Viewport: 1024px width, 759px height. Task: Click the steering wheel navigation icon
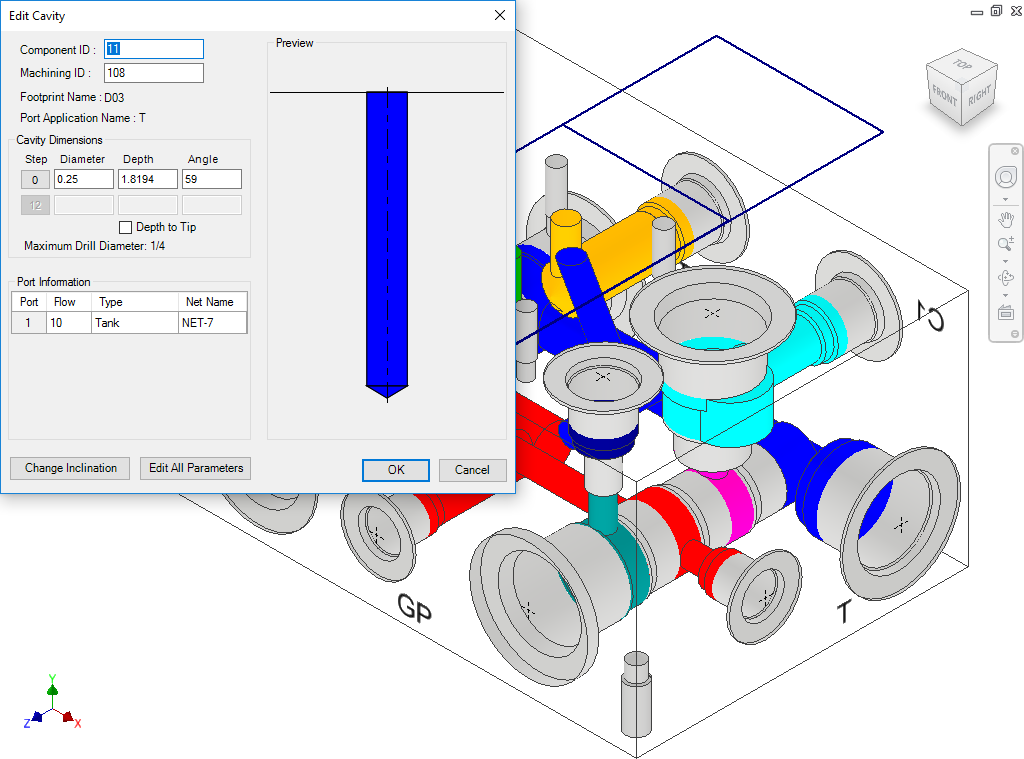(x=1005, y=178)
